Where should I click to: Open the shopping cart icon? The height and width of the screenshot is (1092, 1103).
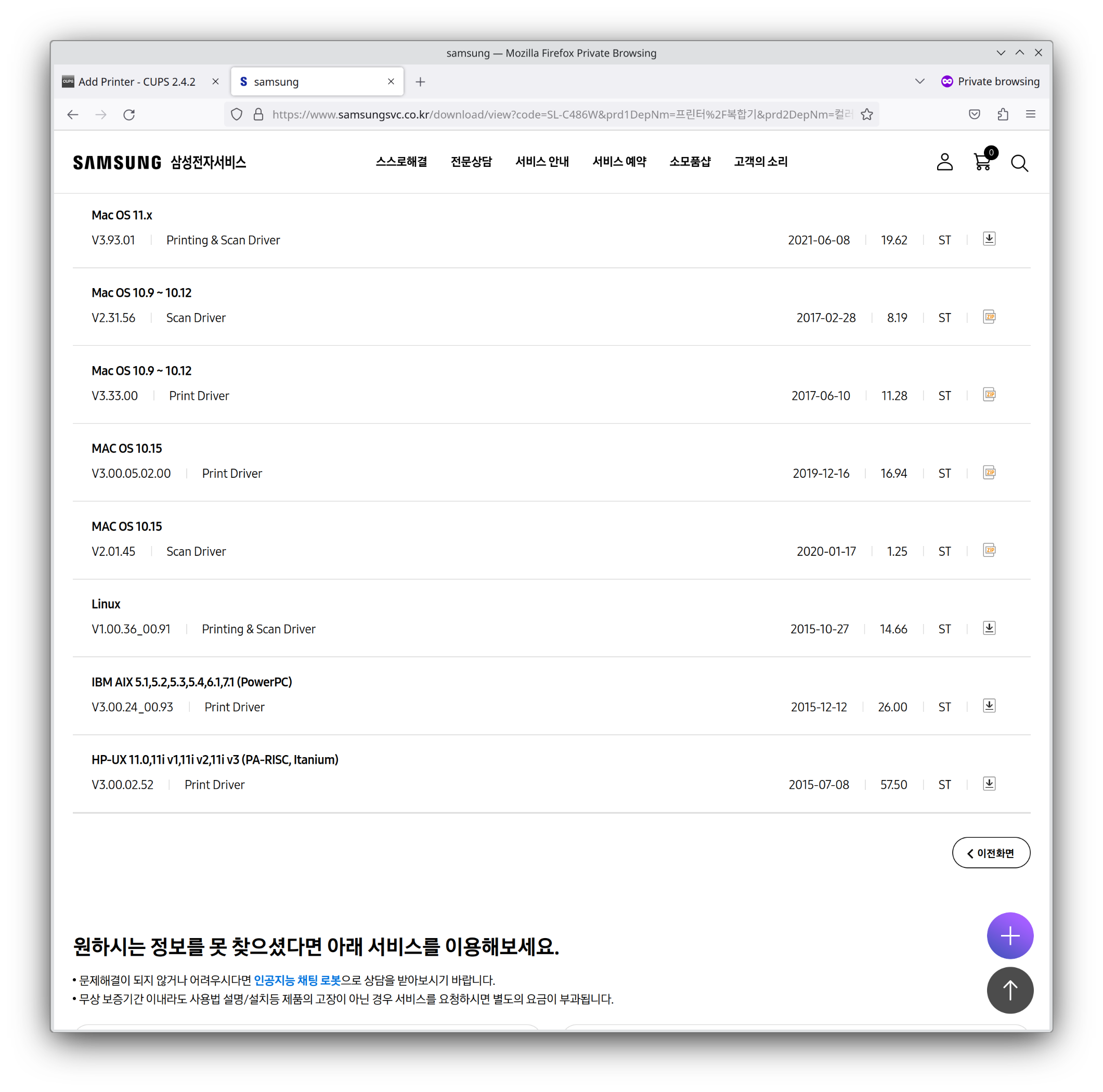[982, 162]
